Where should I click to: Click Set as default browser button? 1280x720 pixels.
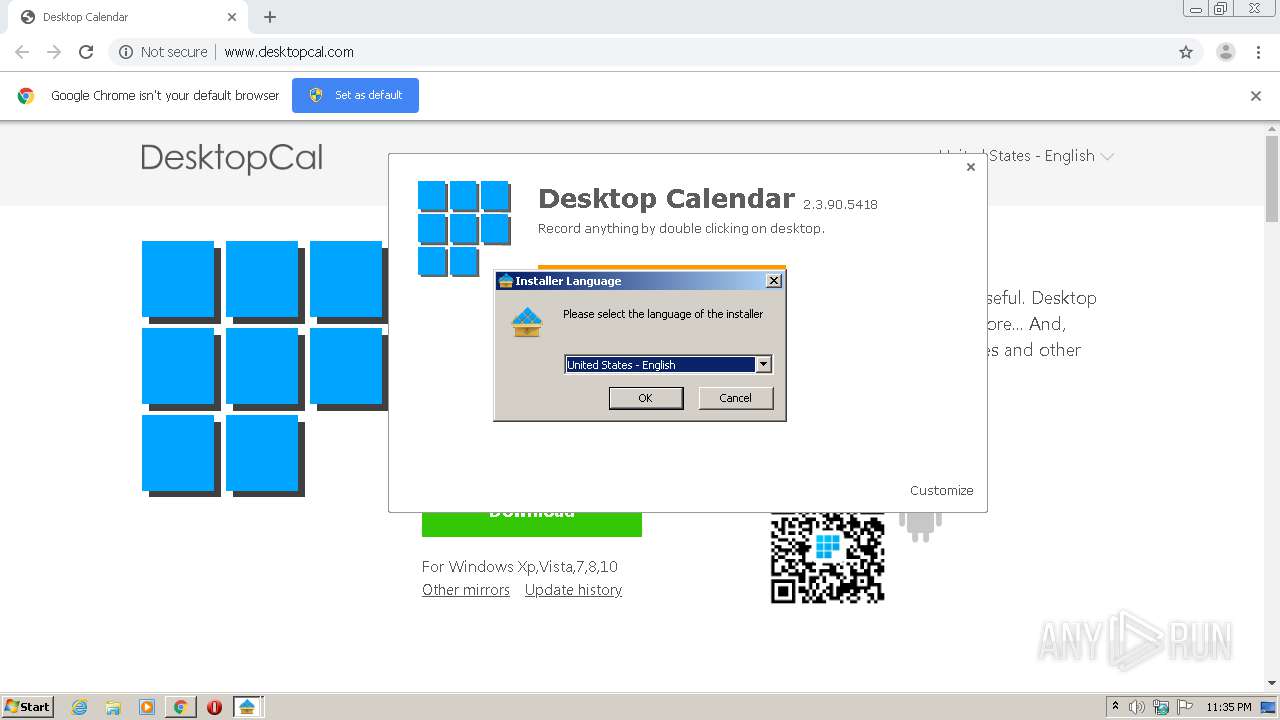[x=355, y=95]
